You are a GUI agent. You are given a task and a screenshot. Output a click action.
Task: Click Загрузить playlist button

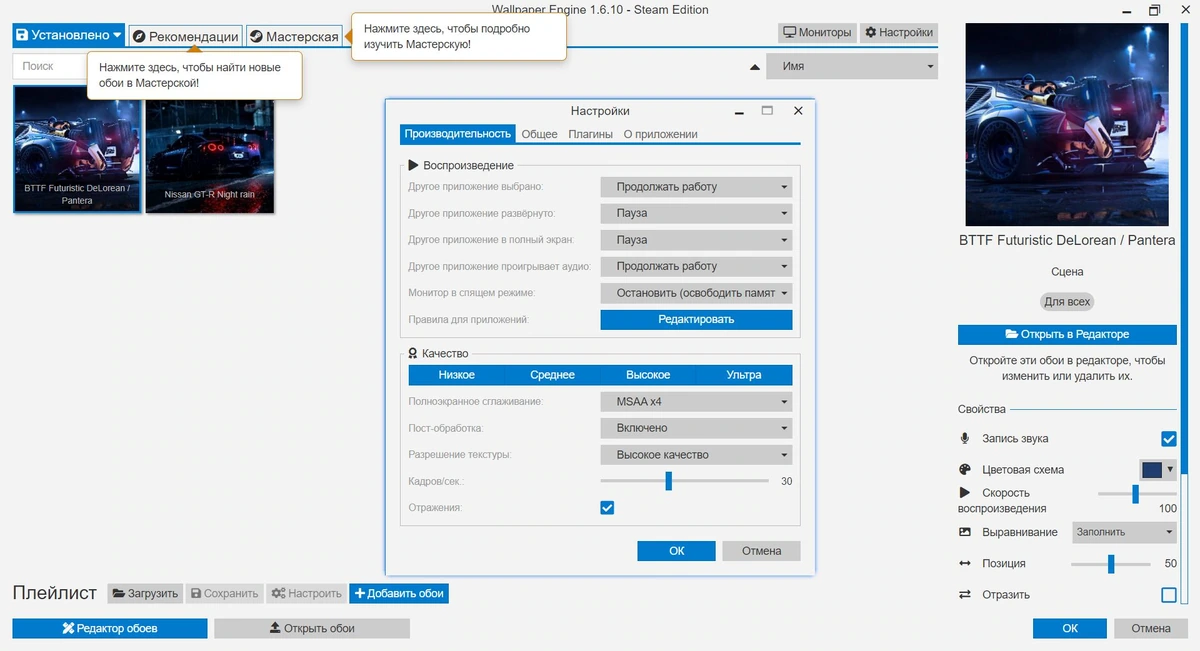145,593
